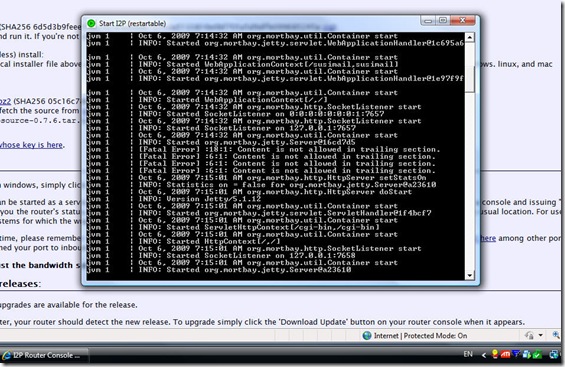
Task: Click the 'Version Jetty/5.1.12' log line
Action: pyautogui.click(x=174, y=199)
